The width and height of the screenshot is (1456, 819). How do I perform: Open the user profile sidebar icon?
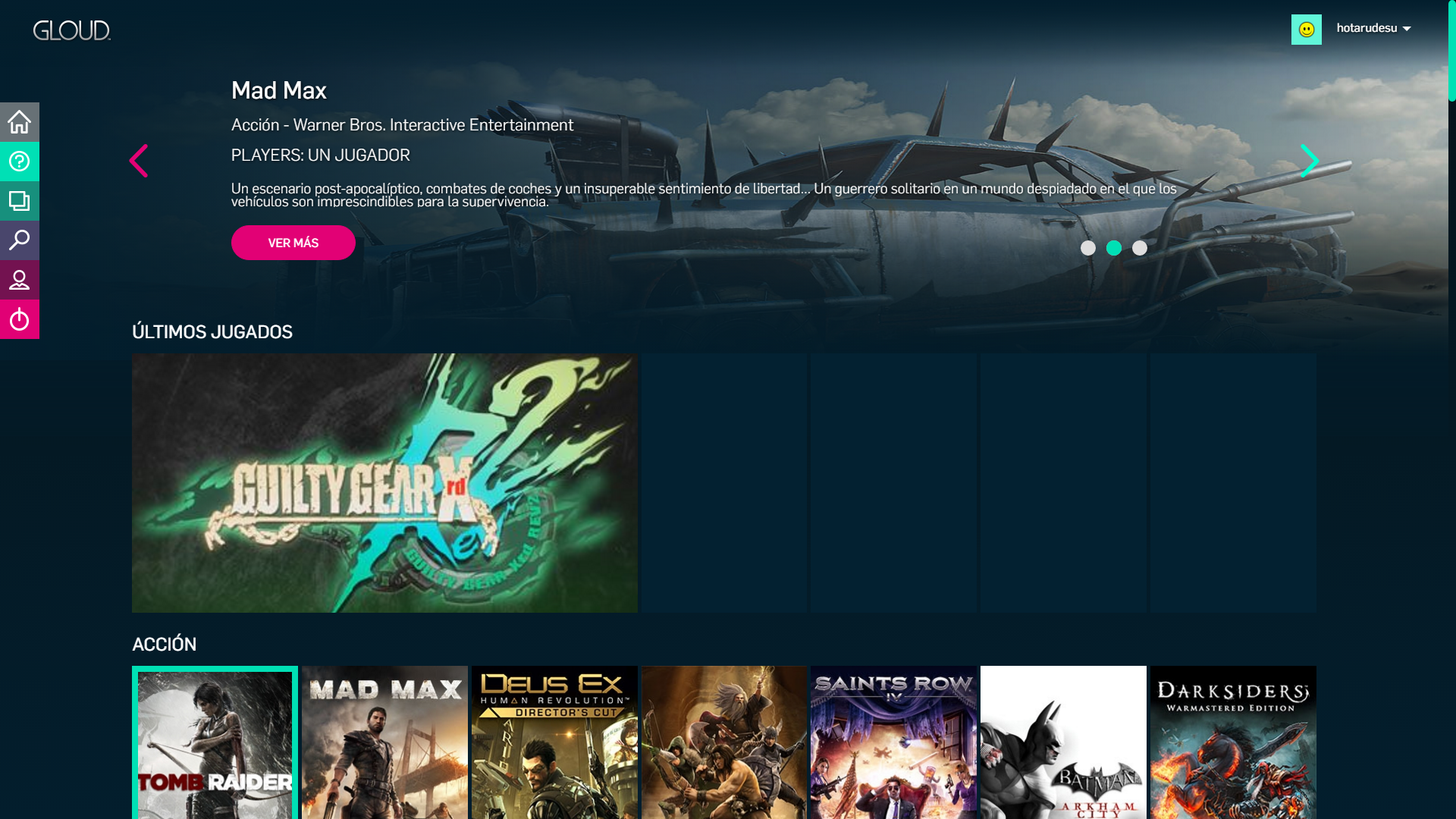pyautogui.click(x=20, y=280)
